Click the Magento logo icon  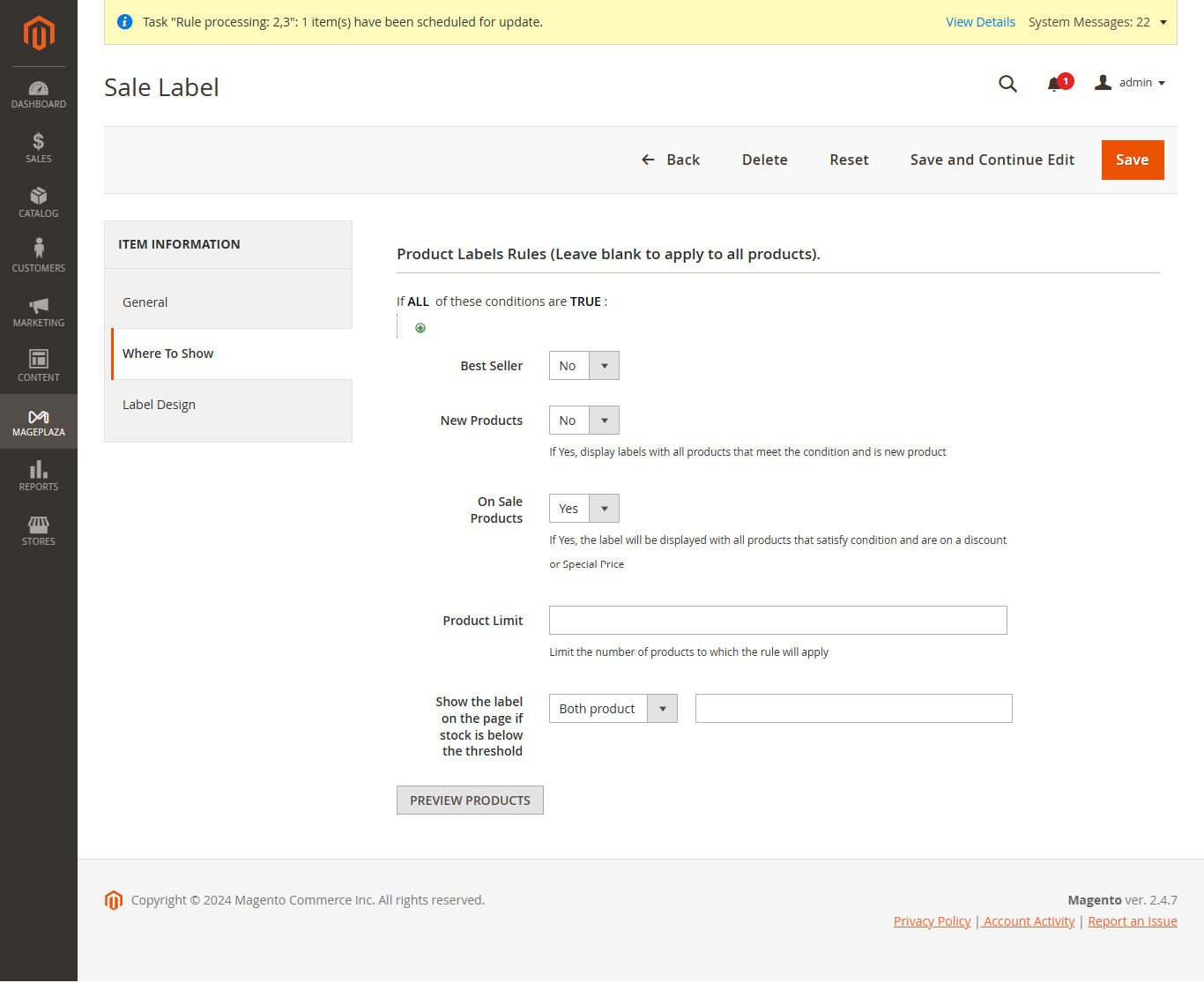[x=39, y=34]
